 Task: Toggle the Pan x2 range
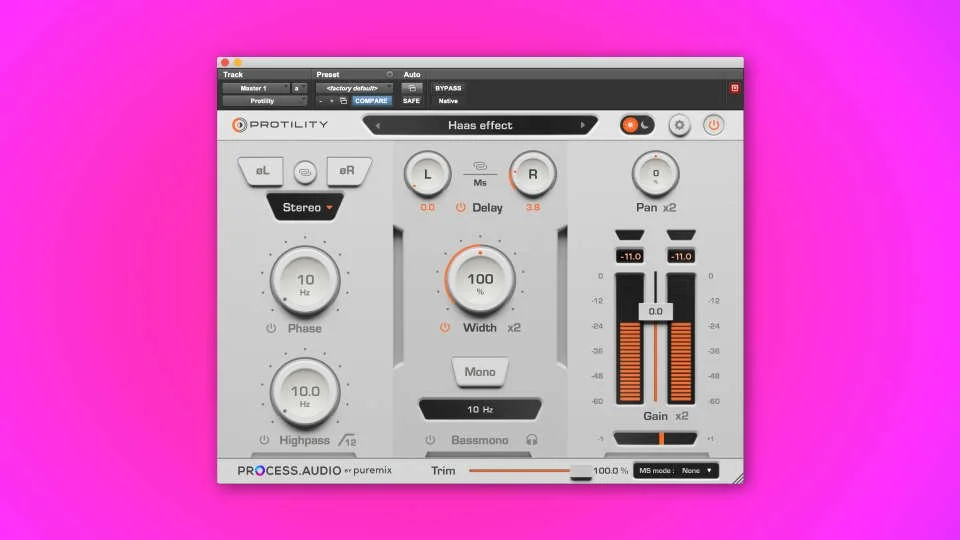[x=670, y=208]
